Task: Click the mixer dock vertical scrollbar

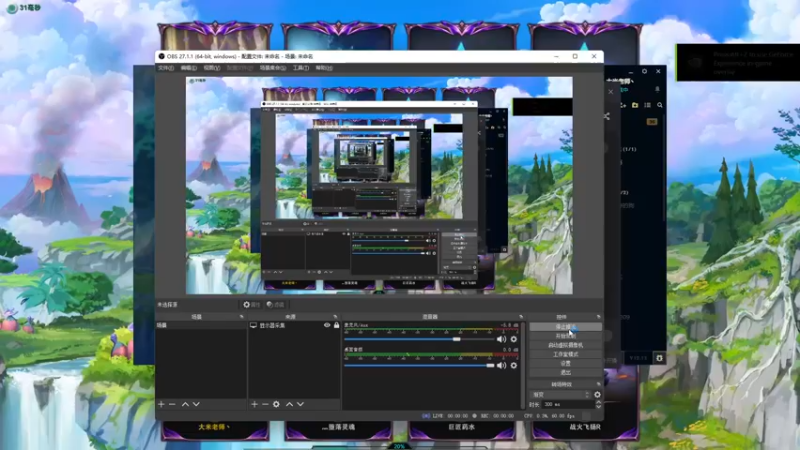Action: coord(523,364)
